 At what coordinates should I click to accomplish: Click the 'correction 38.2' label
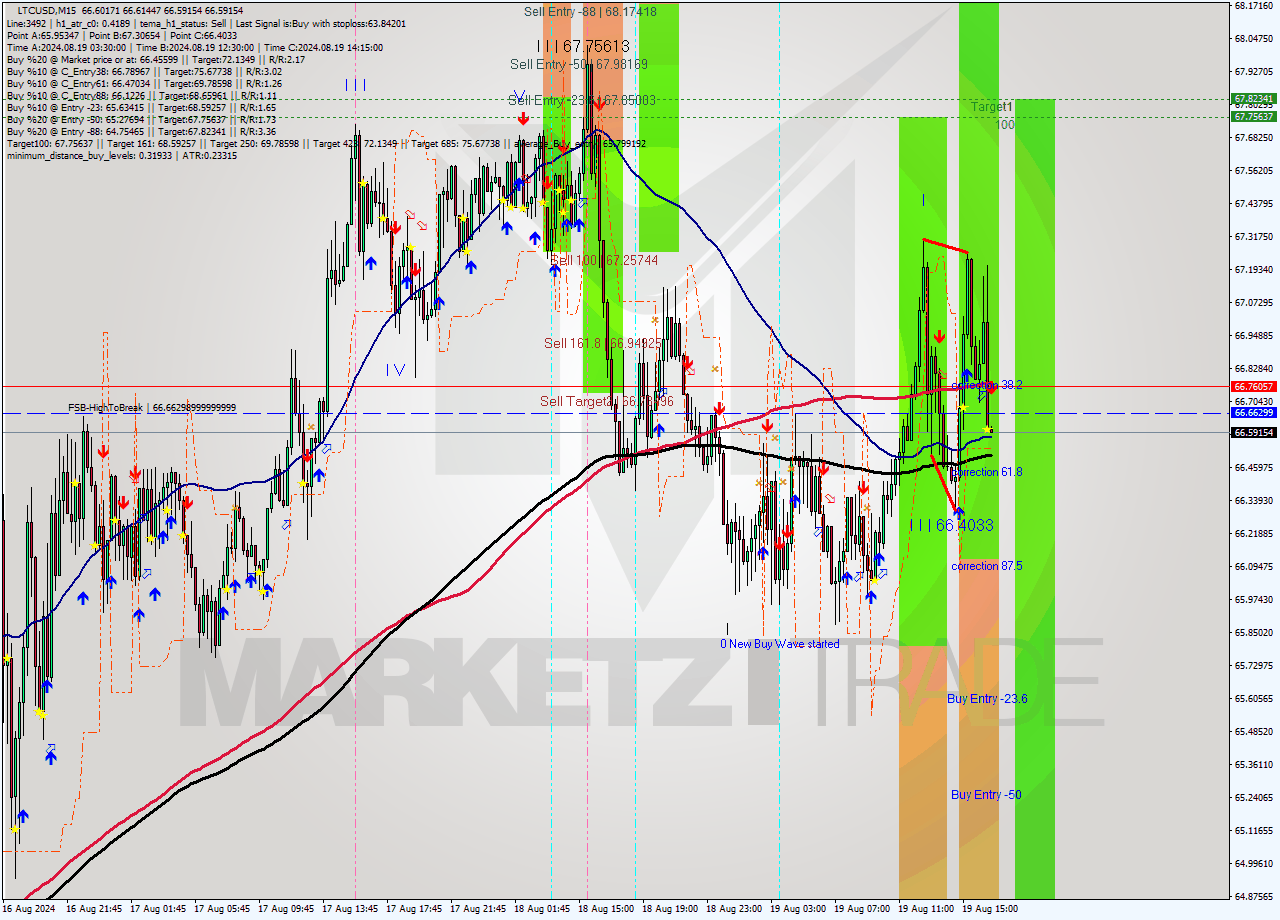(x=987, y=385)
